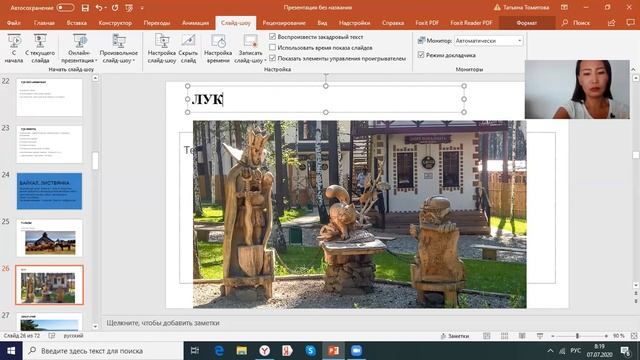Start slideshow from beginning
Image resolution: width=640 pixels, height=360 pixels.
(x=14, y=48)
